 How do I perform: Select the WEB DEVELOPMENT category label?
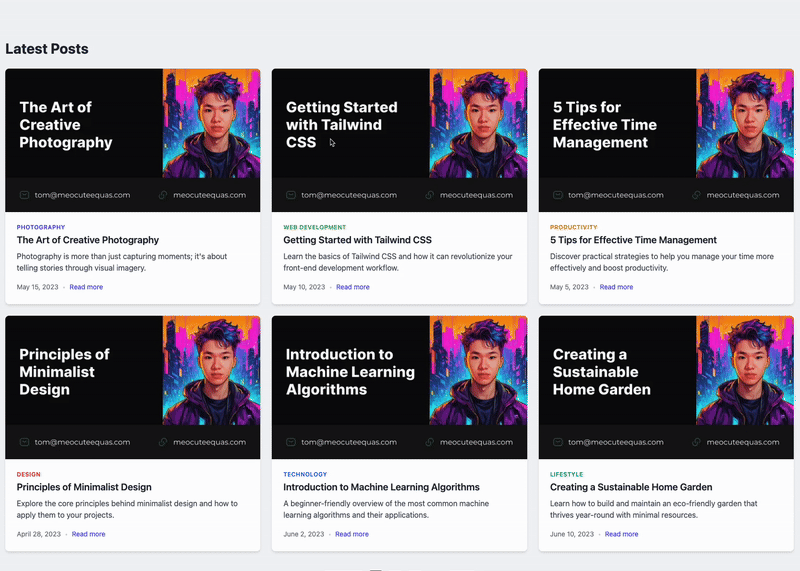coord(315,227)
